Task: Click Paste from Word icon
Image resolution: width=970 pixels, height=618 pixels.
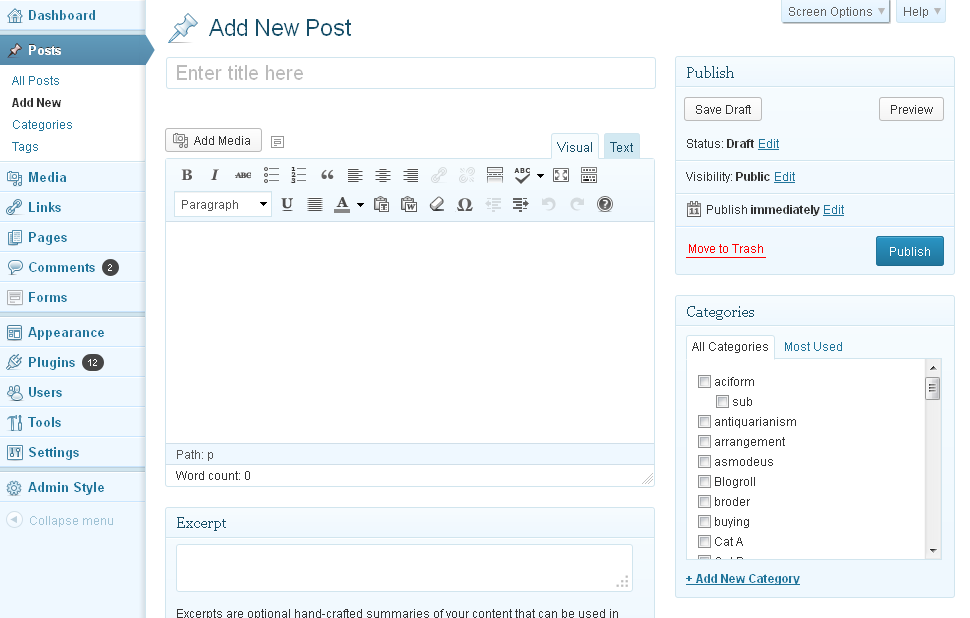Action: click(409, 204)
